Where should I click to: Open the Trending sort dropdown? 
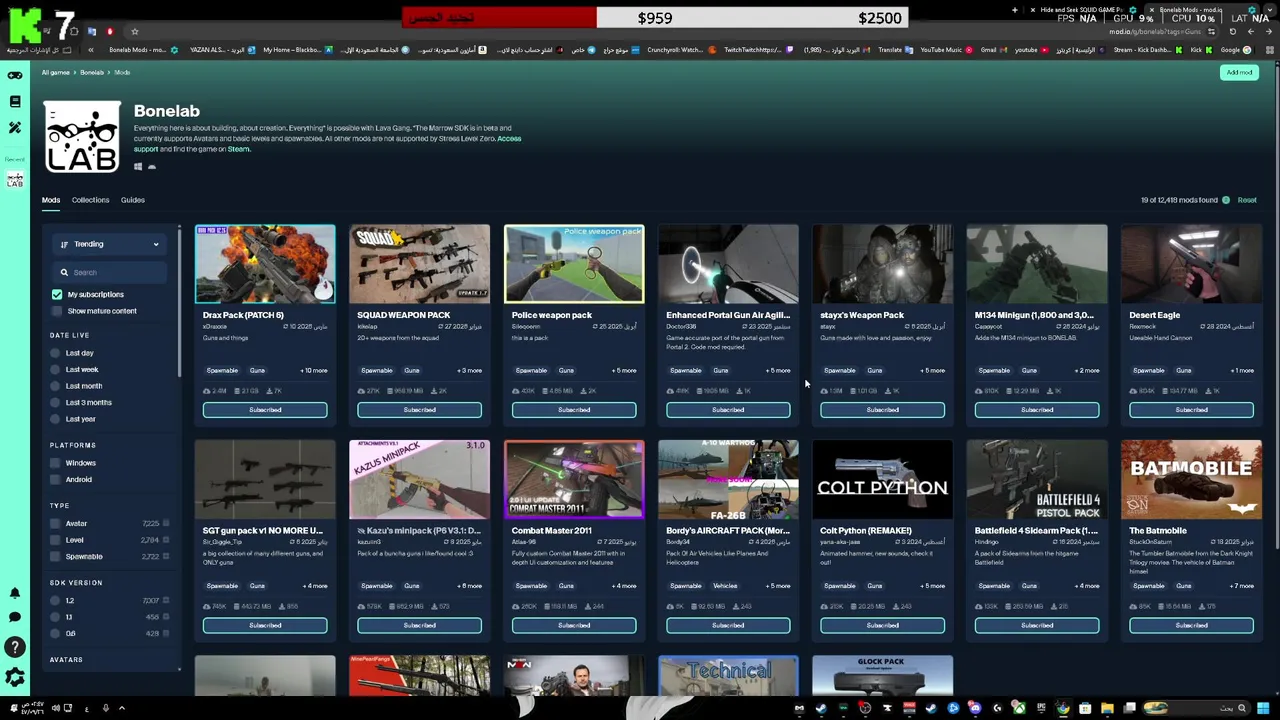click(110, 244)
